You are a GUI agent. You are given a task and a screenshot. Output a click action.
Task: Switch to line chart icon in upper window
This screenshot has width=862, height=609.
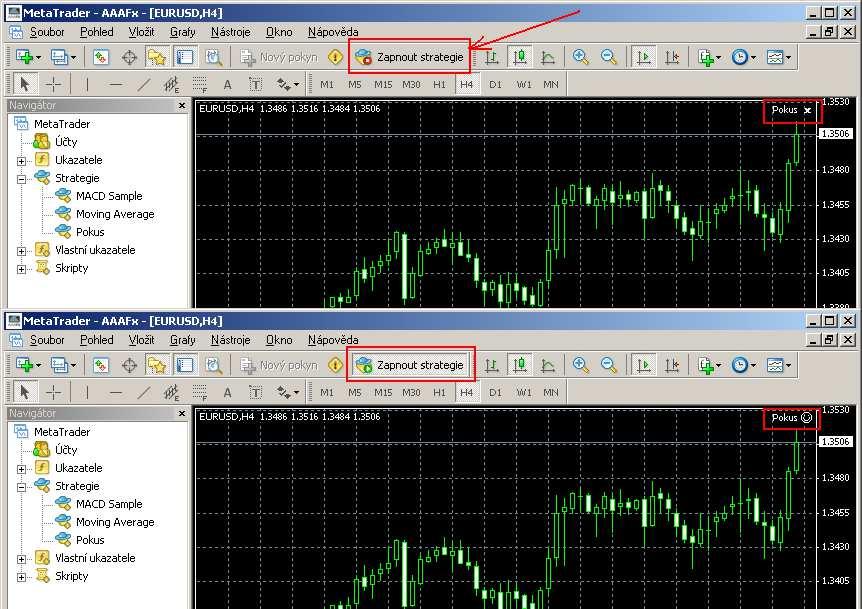[548, 57]
